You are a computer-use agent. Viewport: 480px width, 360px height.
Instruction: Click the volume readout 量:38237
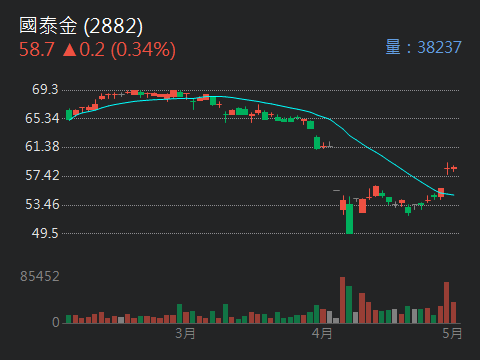(423, 47)
